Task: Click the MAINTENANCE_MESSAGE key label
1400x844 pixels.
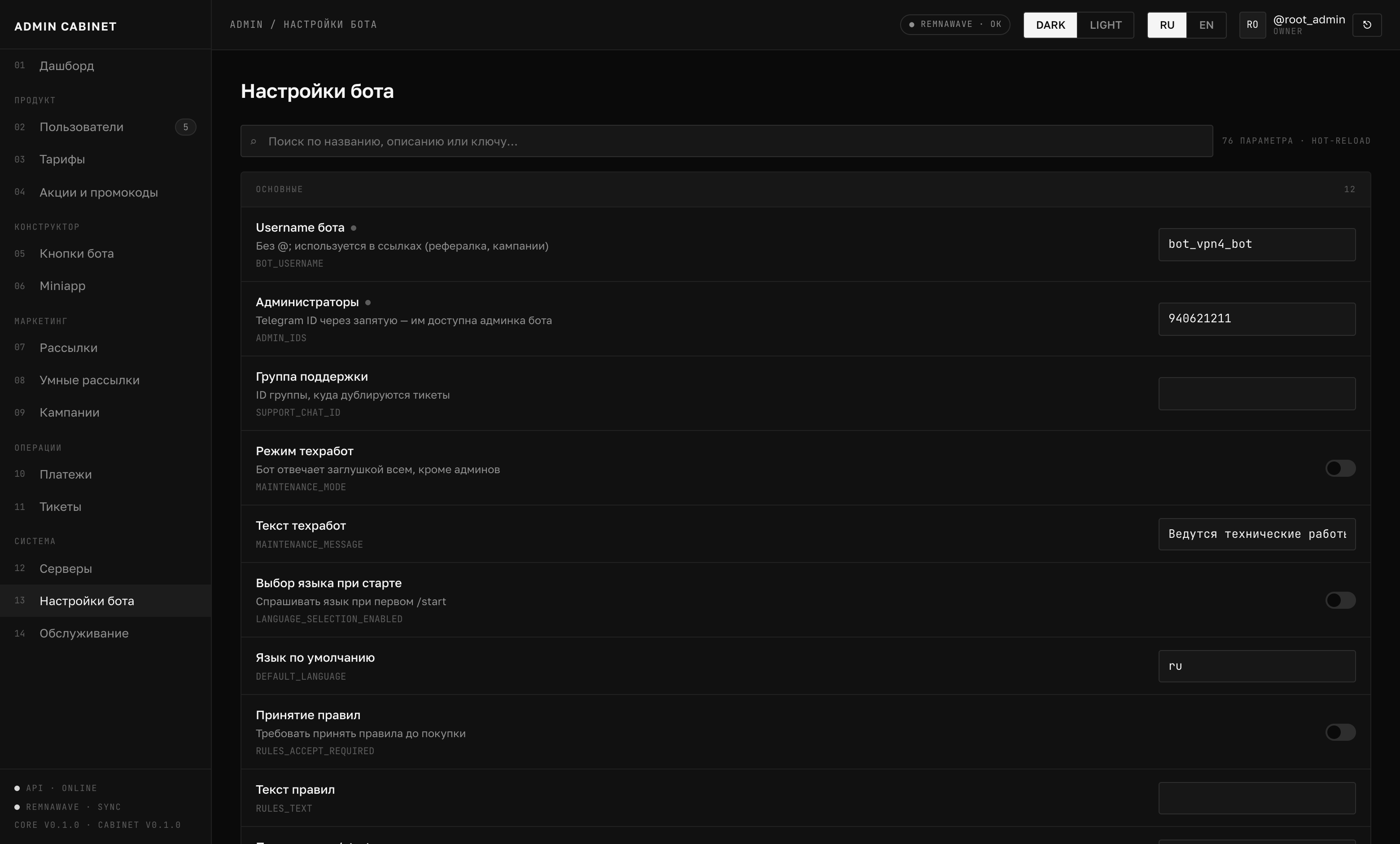Action: point(309,545)
